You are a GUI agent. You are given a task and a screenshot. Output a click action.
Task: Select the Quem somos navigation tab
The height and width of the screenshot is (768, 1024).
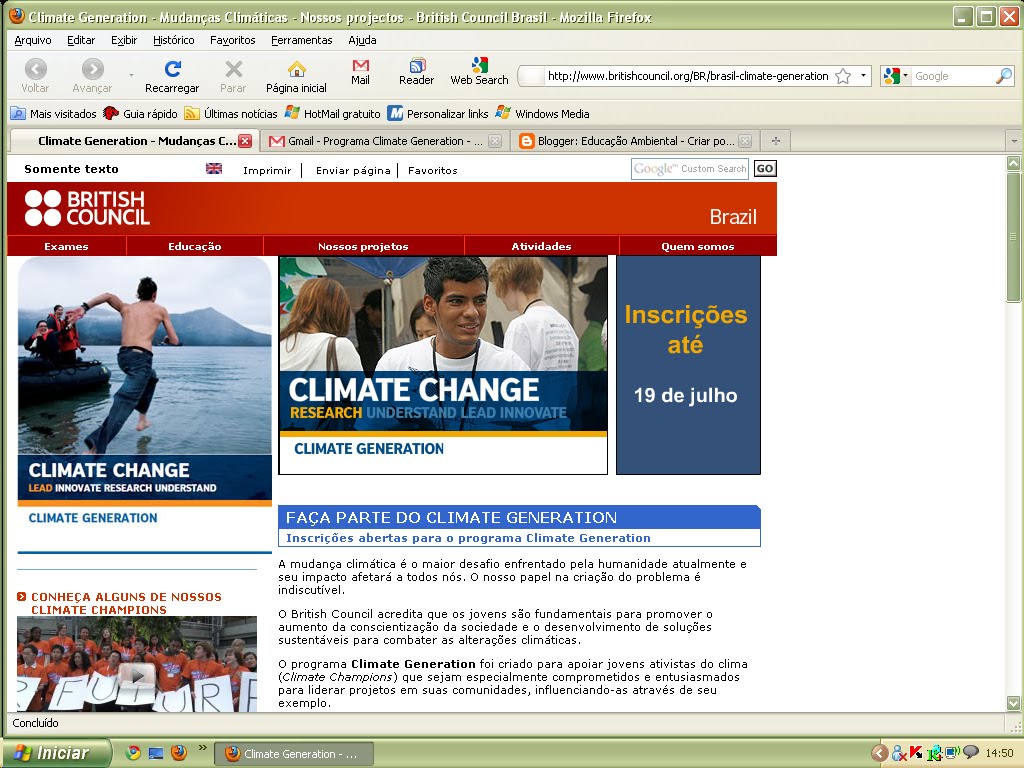(697, 246)
